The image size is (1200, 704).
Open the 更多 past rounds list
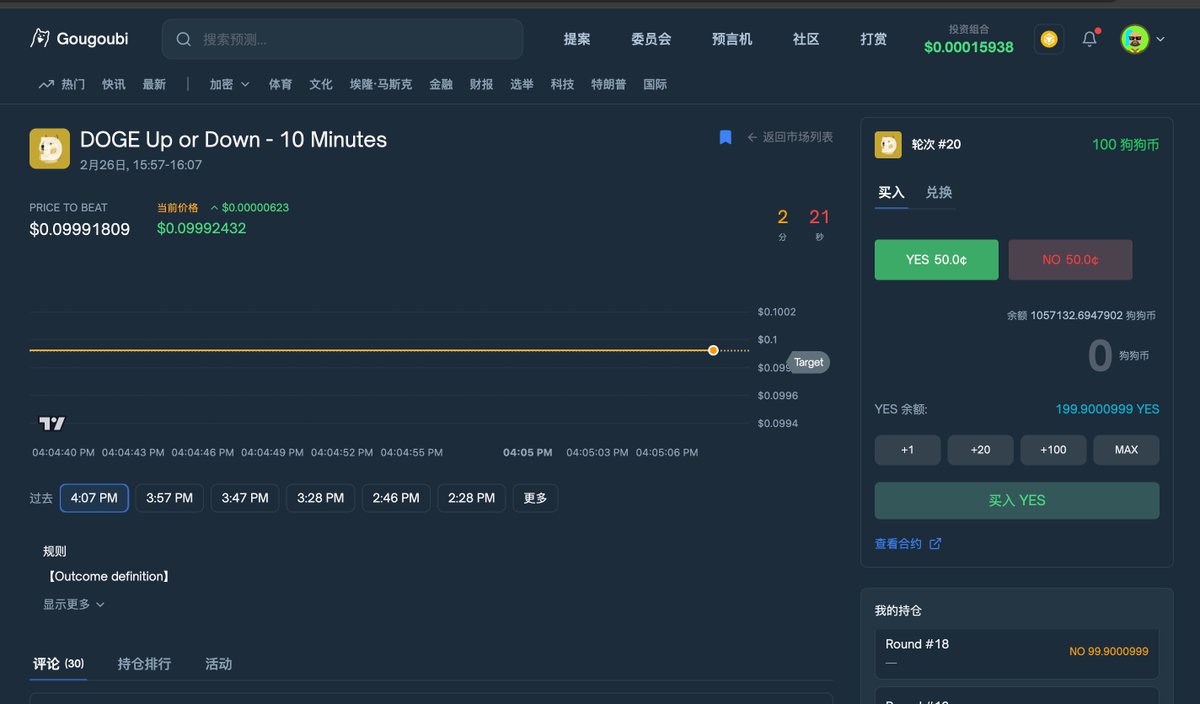pos(535,498)
